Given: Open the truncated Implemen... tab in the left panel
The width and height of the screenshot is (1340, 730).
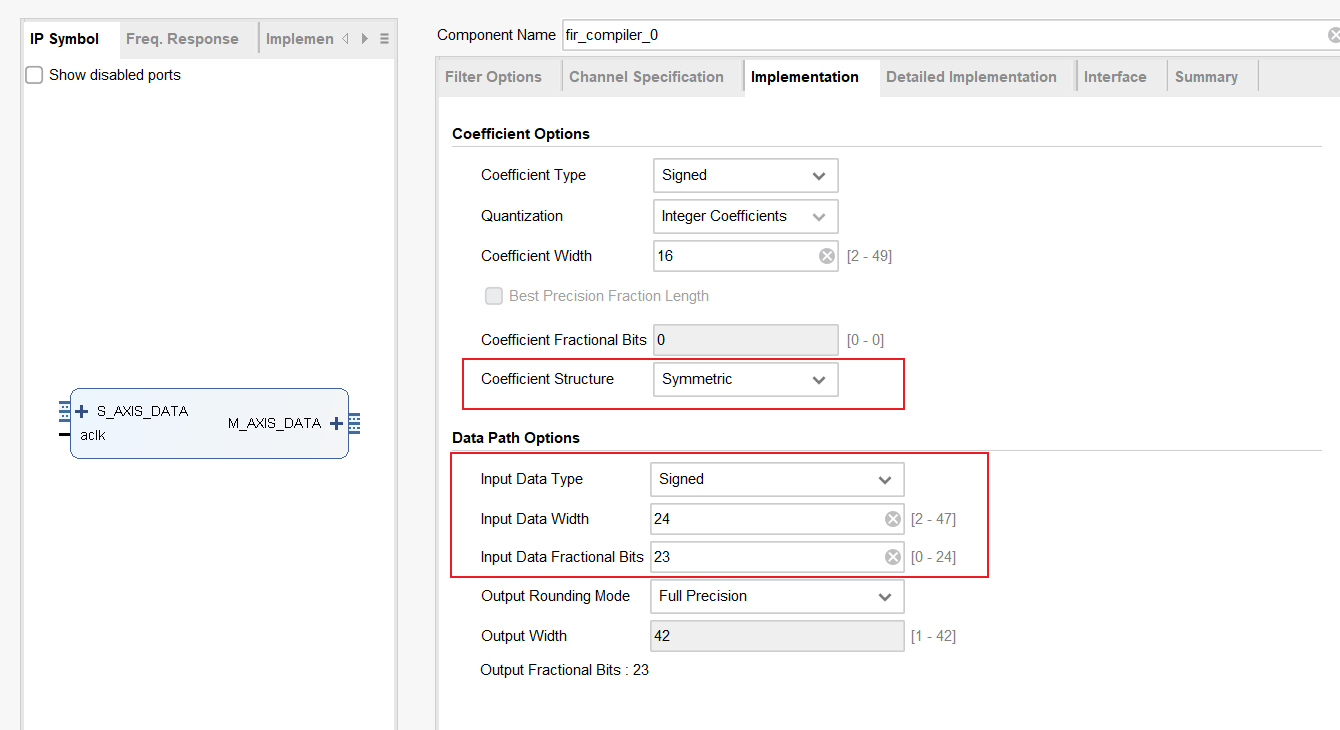Looking at the screenshot, I should 299,39.
